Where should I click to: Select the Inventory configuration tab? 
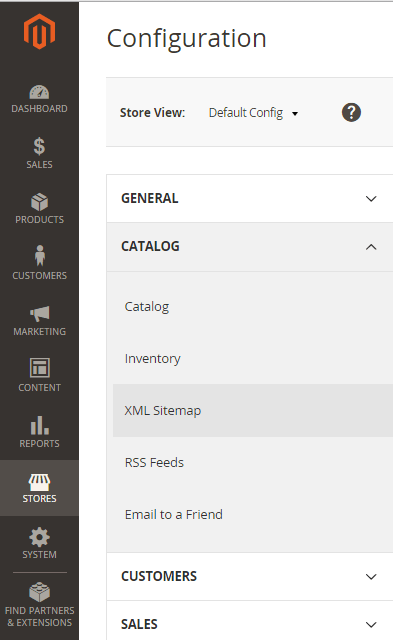coord(253,358)
